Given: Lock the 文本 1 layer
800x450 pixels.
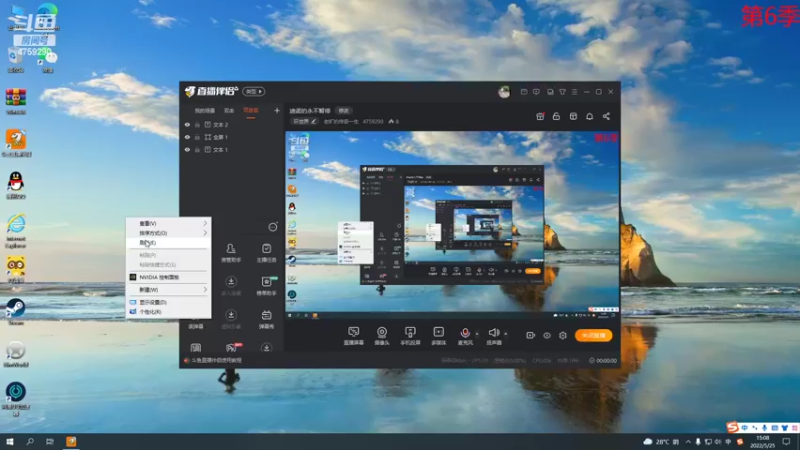Looking at the screenshot, I should [x=197, y=150].
